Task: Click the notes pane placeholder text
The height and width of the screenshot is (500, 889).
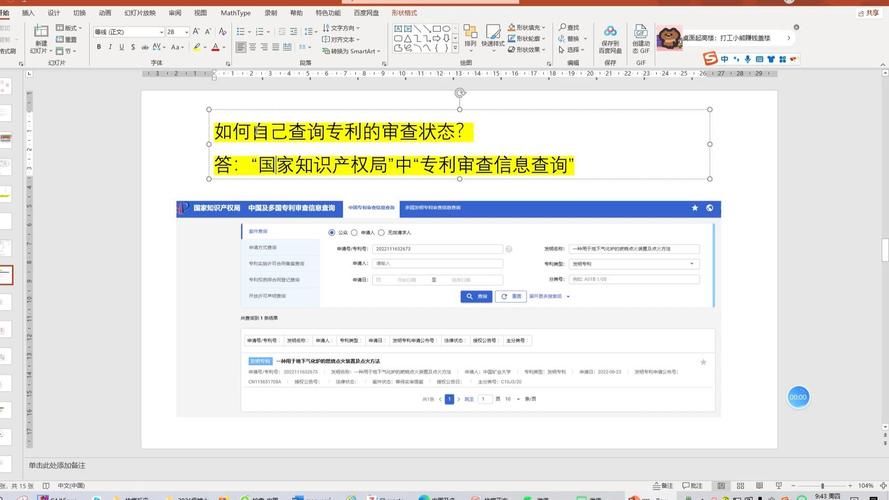Action: pyautogui.click(x=57, y=465)
